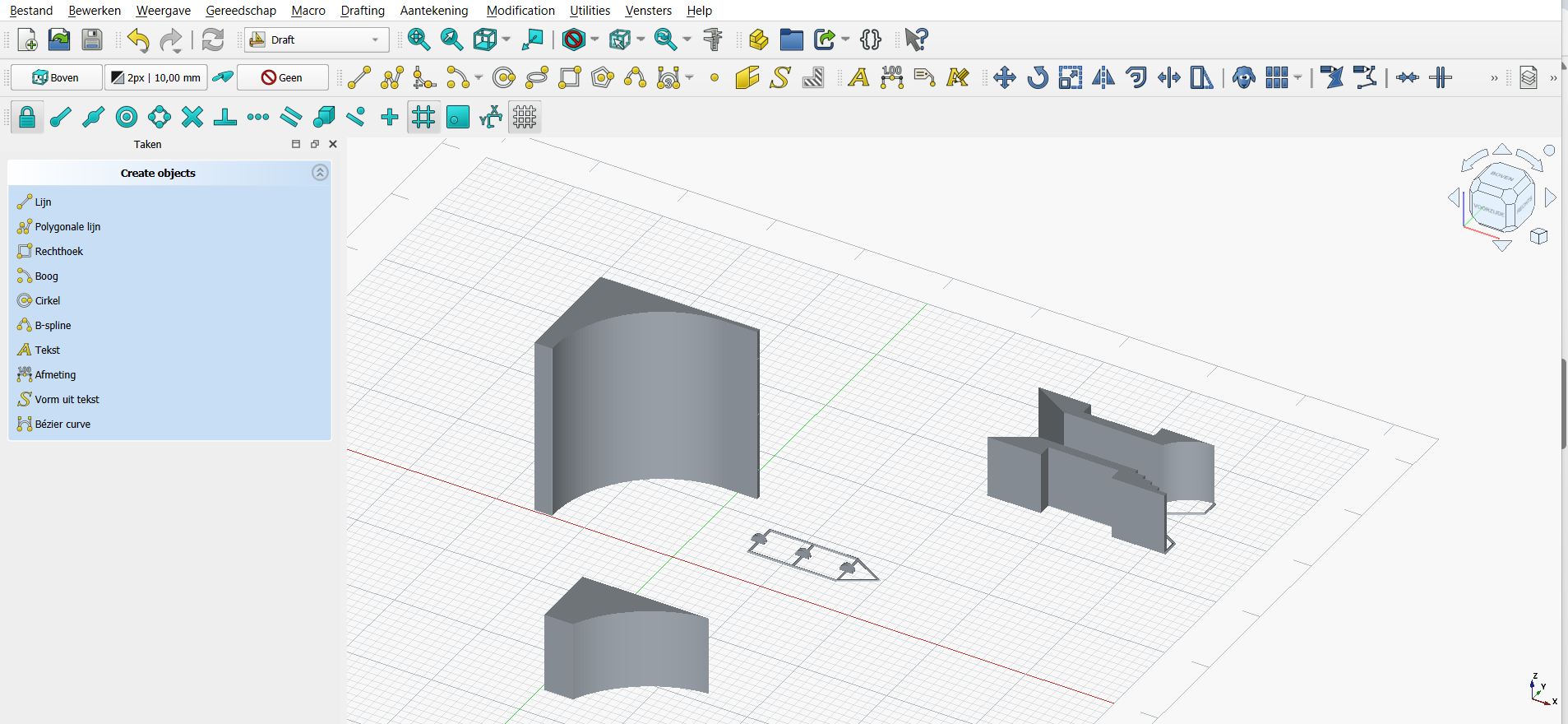Open the Vensters menu
Image resolution: width=1568 pixels, height=724 pixels.
pos(648,11)
